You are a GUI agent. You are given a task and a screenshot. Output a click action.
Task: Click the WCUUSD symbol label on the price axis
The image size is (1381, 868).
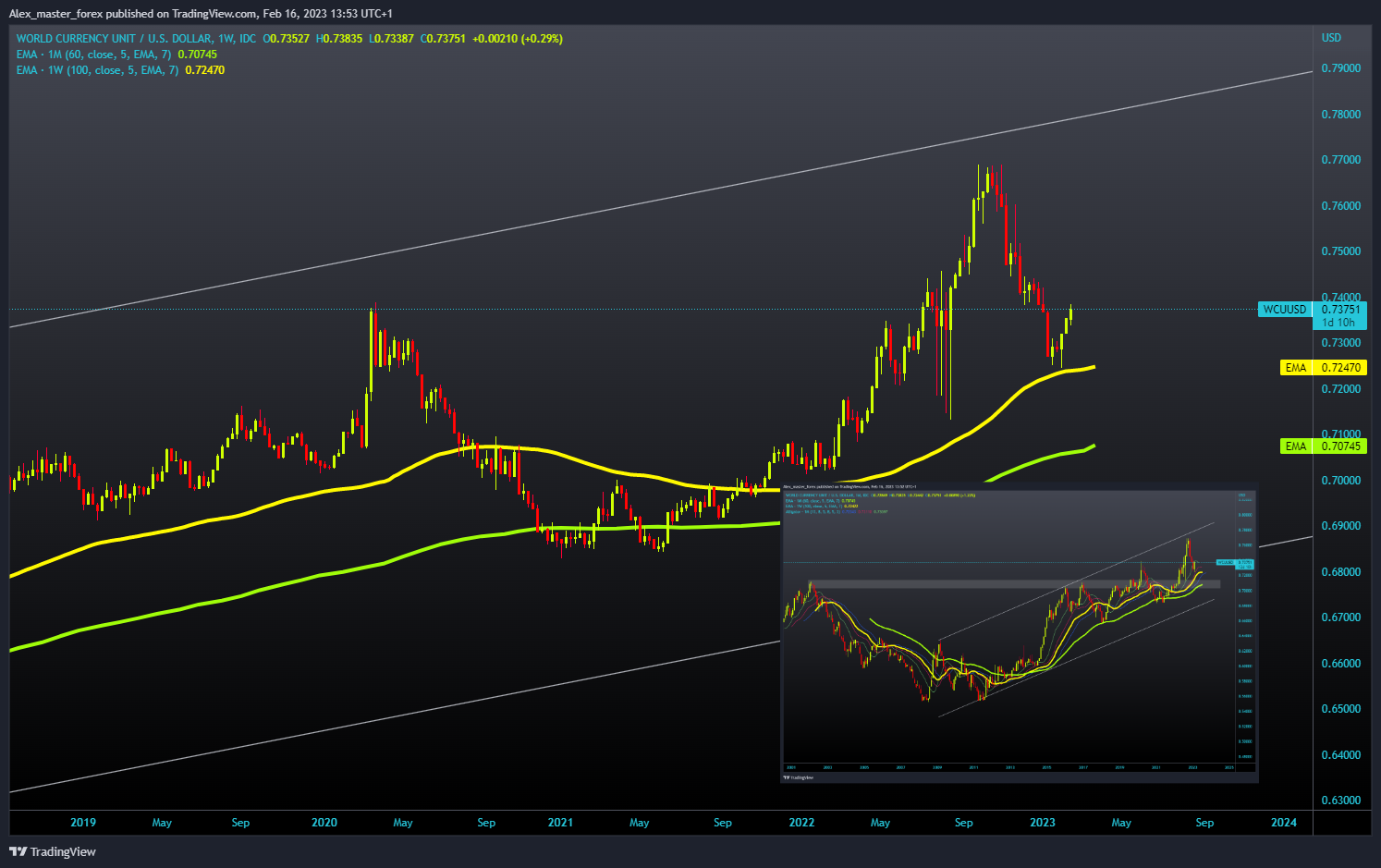coord(1285,310)
